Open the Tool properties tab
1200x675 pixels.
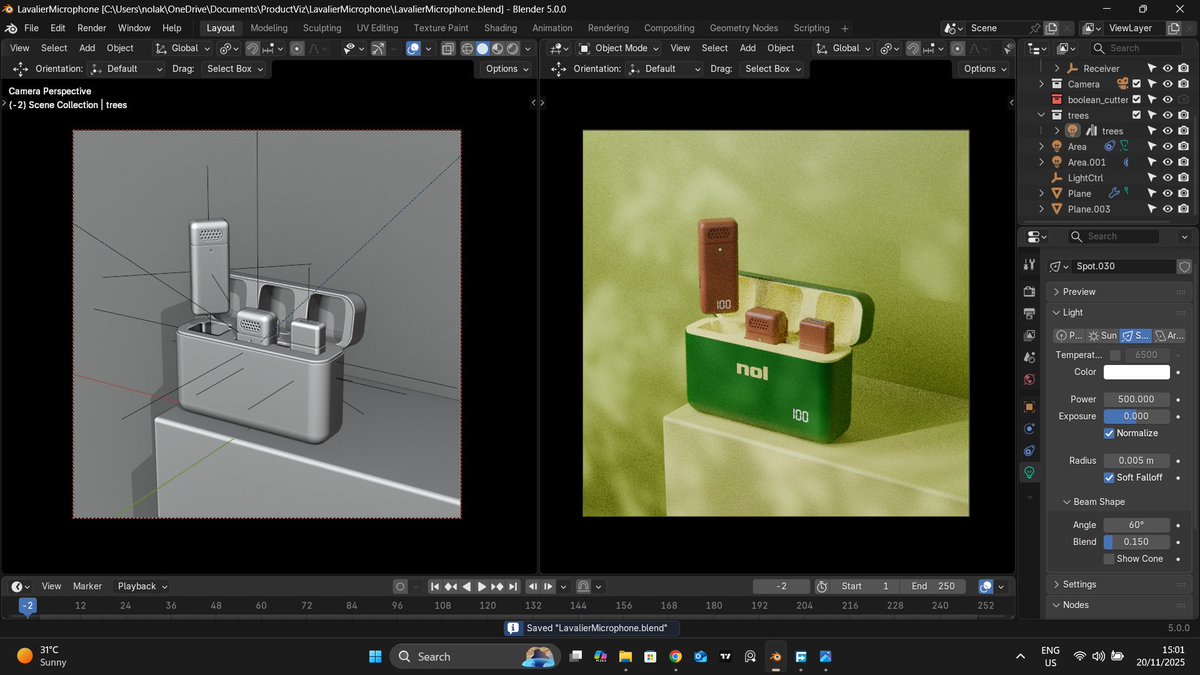tap(1029, 265)
